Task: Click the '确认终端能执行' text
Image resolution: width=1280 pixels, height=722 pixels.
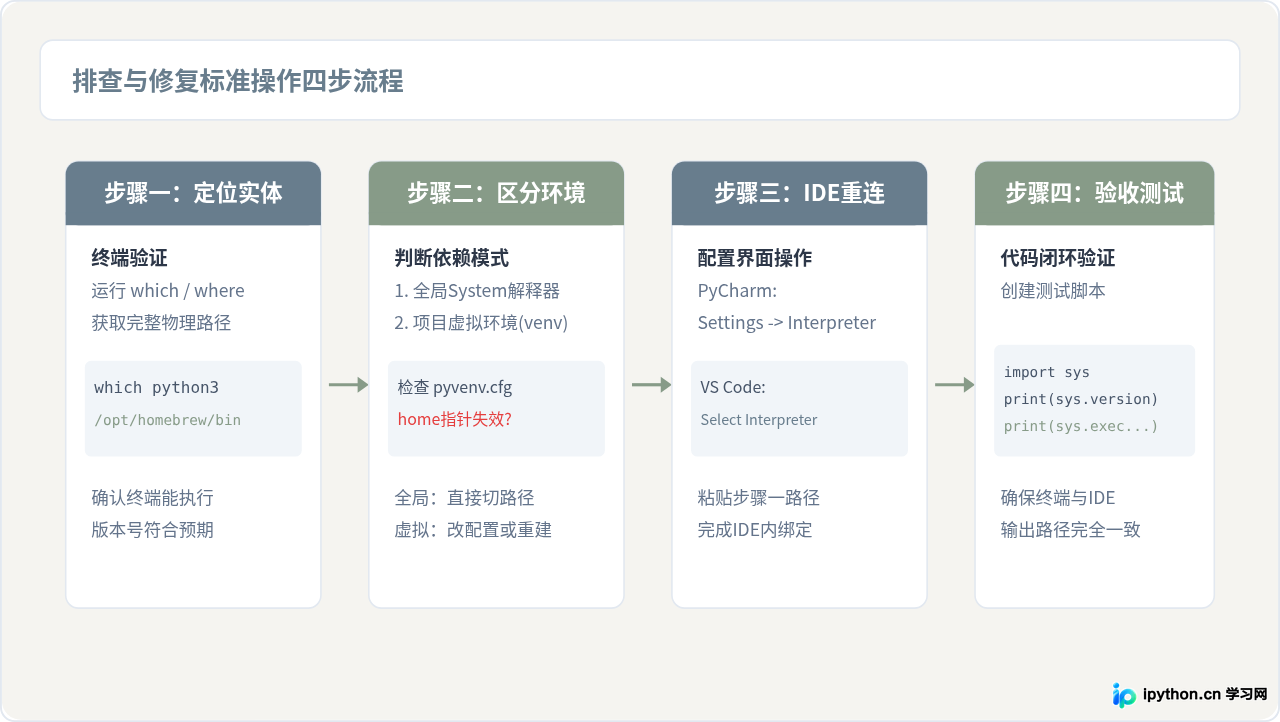Action: (152, 498)
